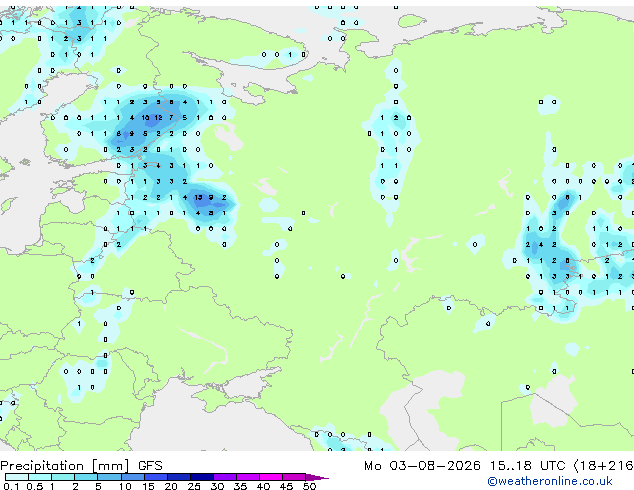
Task: Select the 0.5–1 mm legend color box
Action: click(40, 477)
